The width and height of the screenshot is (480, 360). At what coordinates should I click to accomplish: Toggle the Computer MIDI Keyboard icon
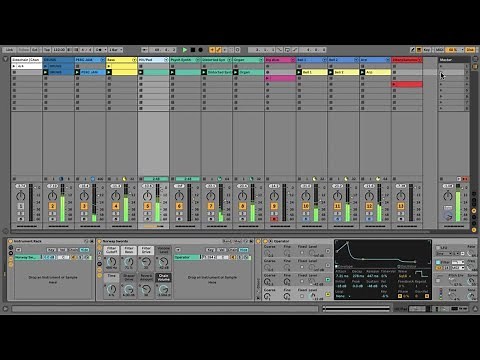point(419,50)
